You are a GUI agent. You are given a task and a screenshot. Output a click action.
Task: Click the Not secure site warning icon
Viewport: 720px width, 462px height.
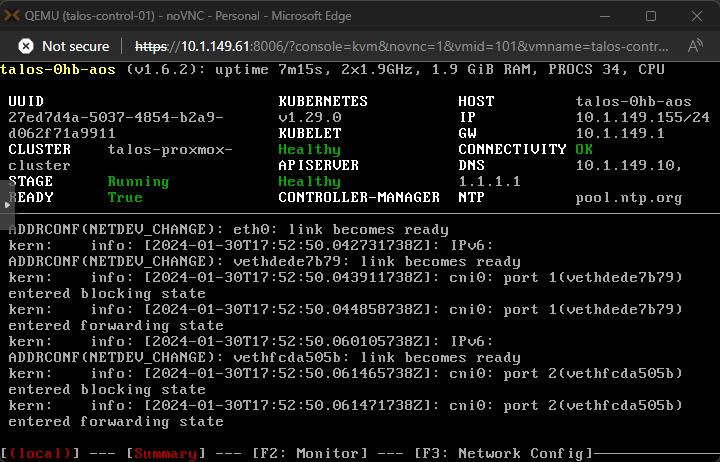[26, 46]
